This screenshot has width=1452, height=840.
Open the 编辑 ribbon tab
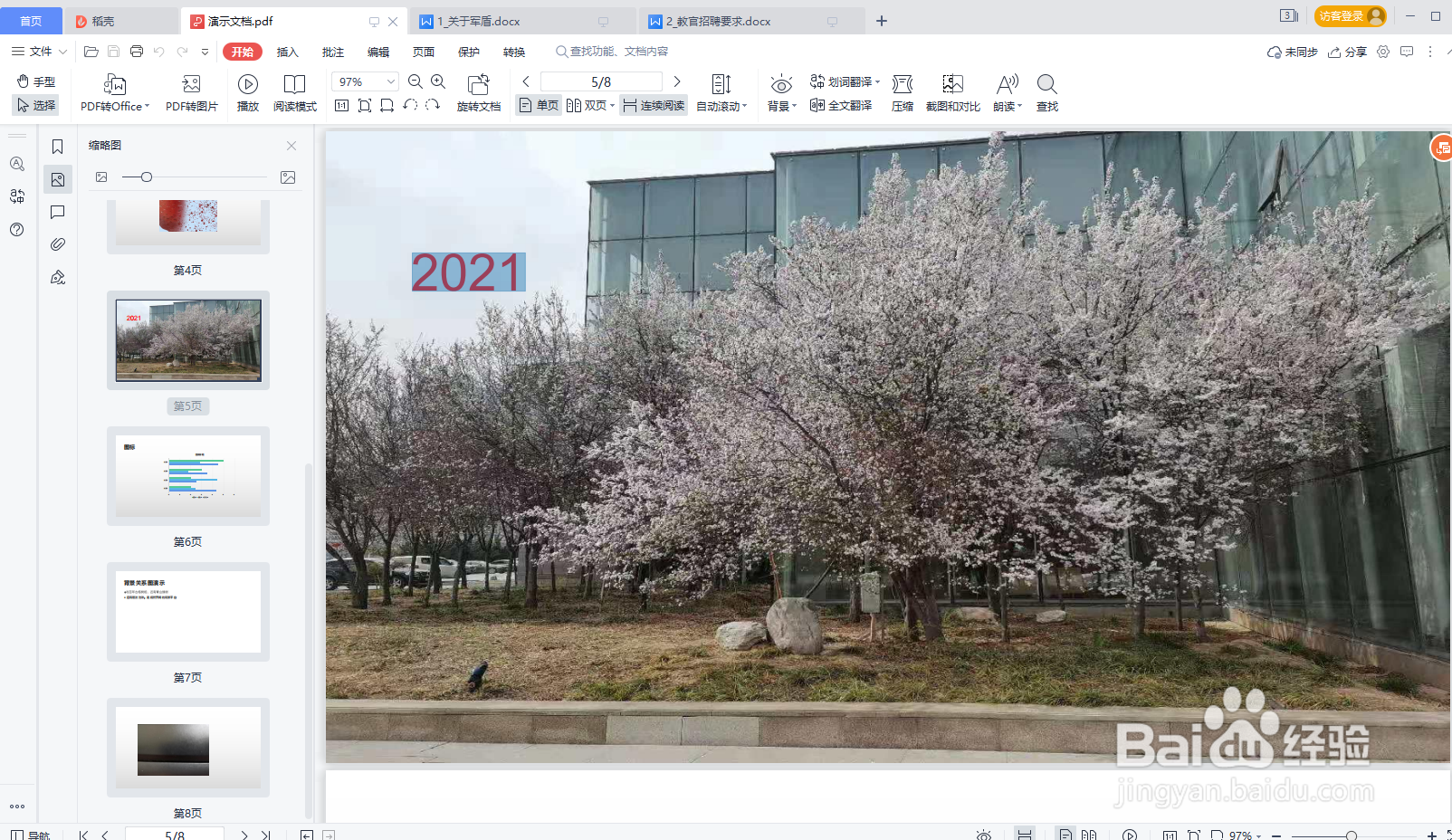pyautogui.click(x=378, y=52)
